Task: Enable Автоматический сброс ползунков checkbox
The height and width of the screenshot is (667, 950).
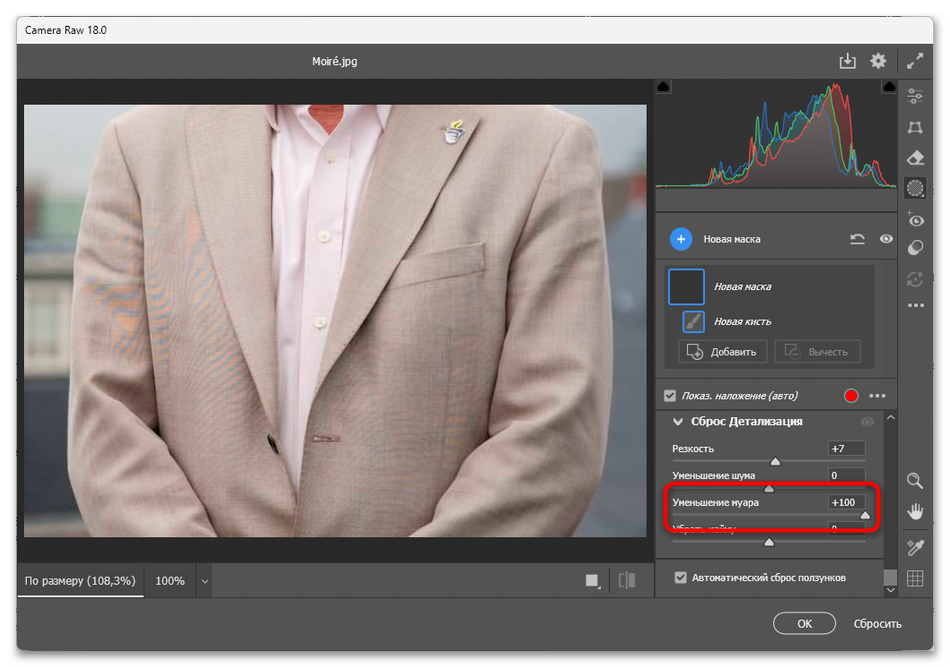Action: click(x=680, y=578)
